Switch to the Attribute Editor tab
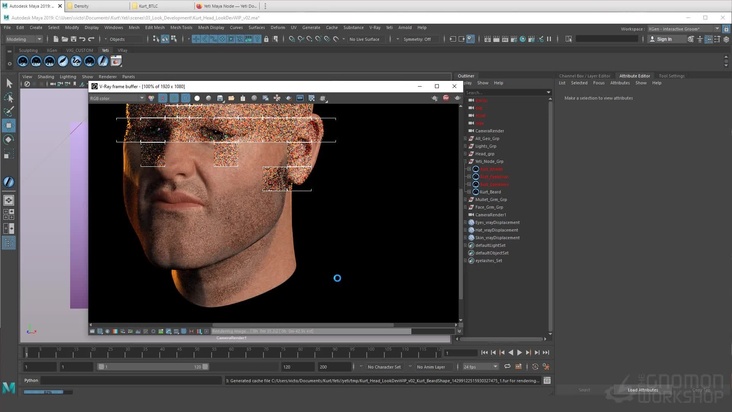 tap(634, 76)
